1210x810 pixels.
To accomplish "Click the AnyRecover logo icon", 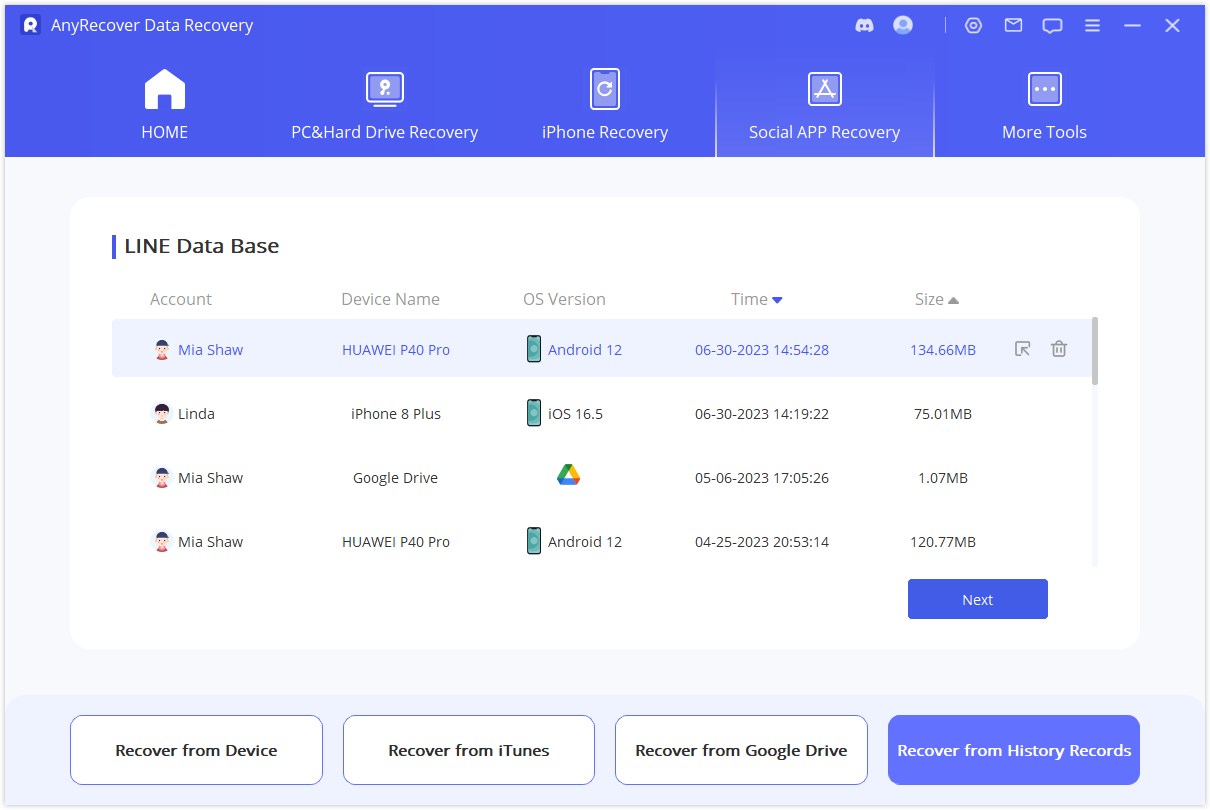I will pyautogui.click(x=29, y=25).
